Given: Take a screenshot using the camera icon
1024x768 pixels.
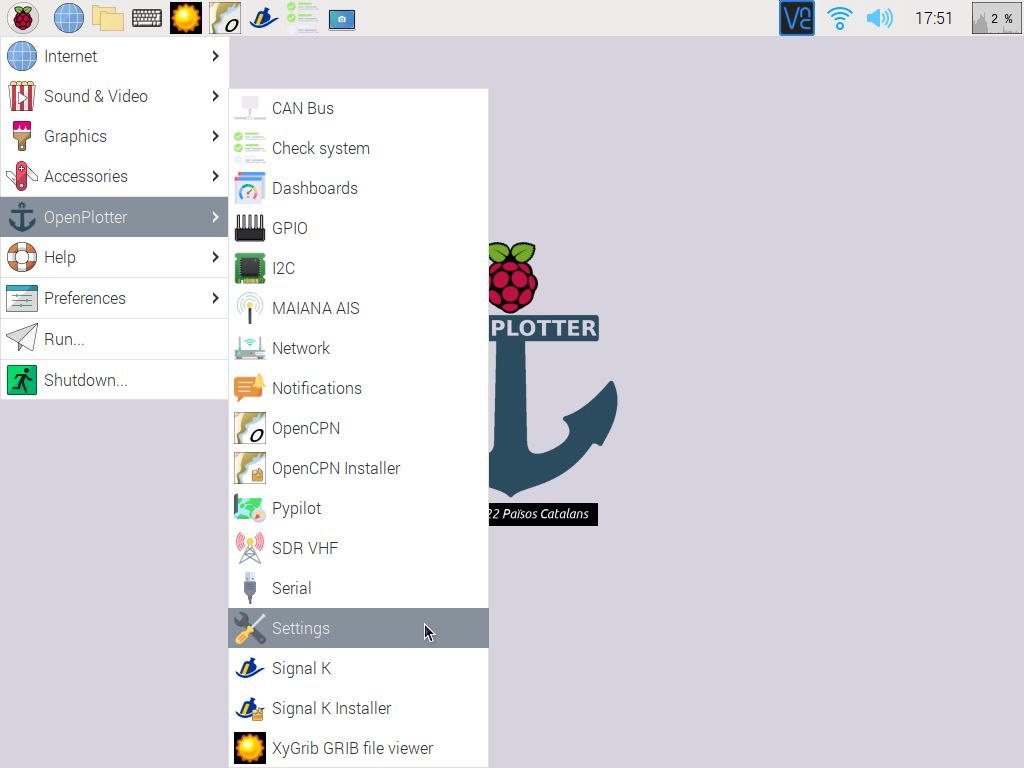Looking at the screenshot, I should (341, 17).
